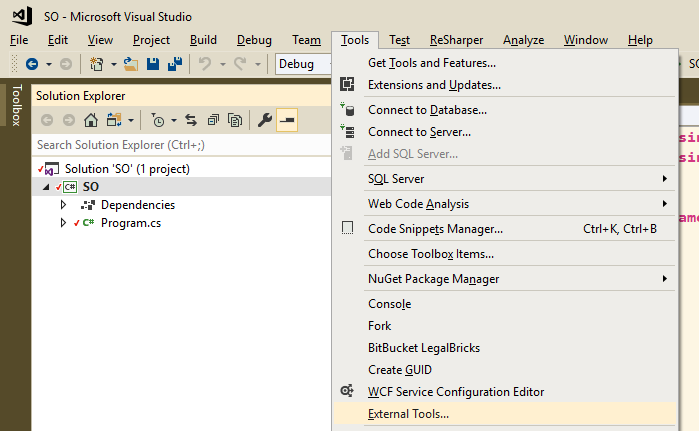
Task: Open the Toolbox side tab
Action: [x=16, y=105]
